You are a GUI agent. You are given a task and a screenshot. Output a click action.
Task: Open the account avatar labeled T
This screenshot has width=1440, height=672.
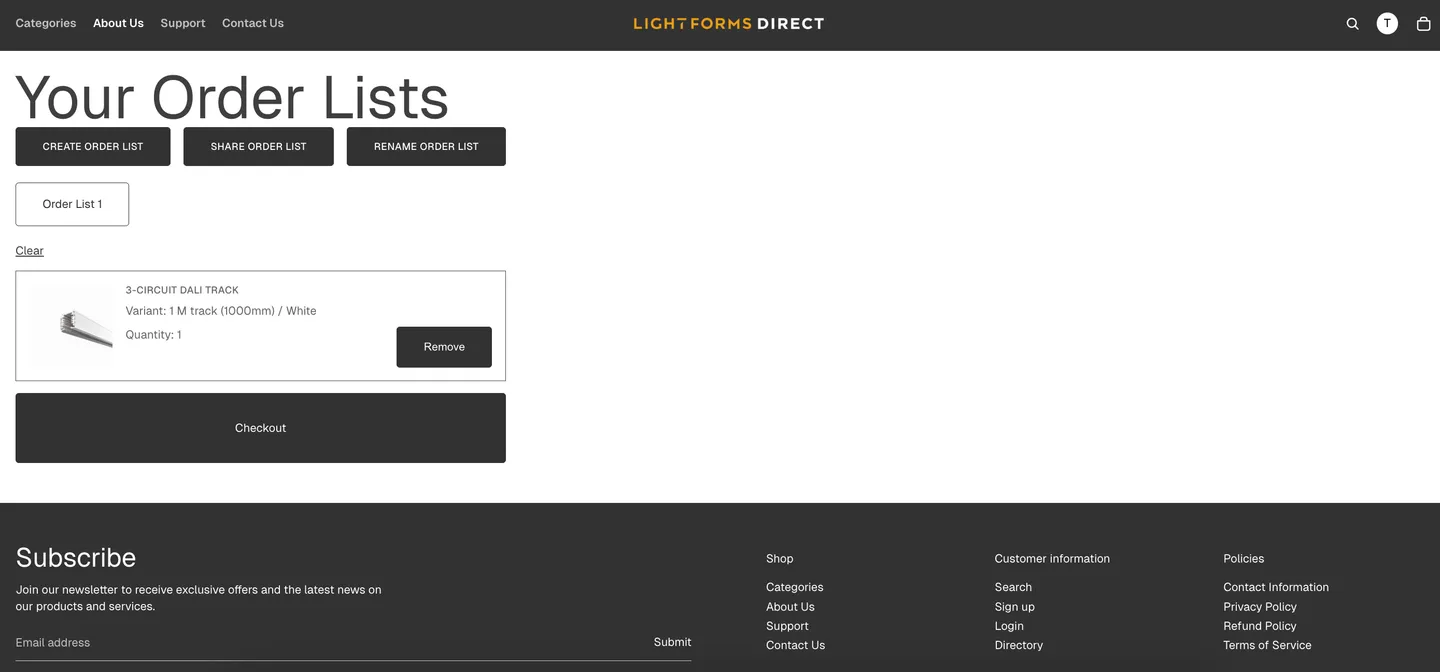coord(1387,24)
